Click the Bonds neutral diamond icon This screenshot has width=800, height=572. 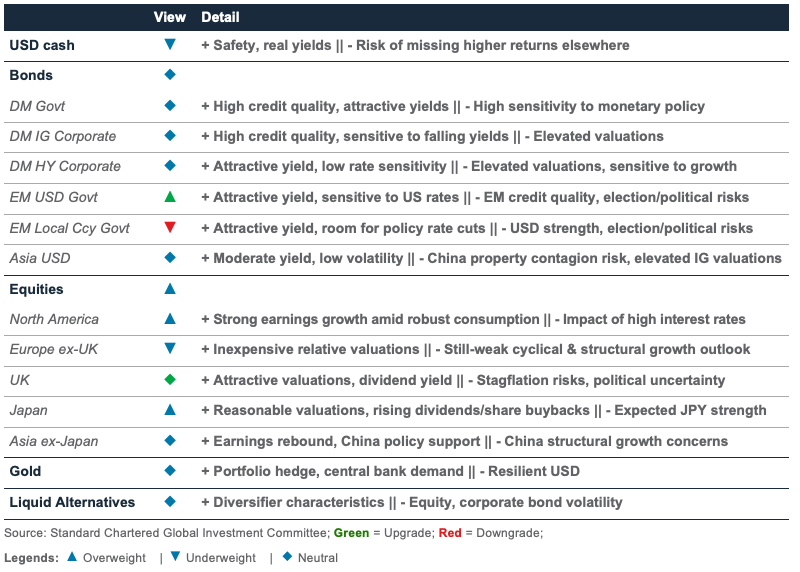(169, 75)
